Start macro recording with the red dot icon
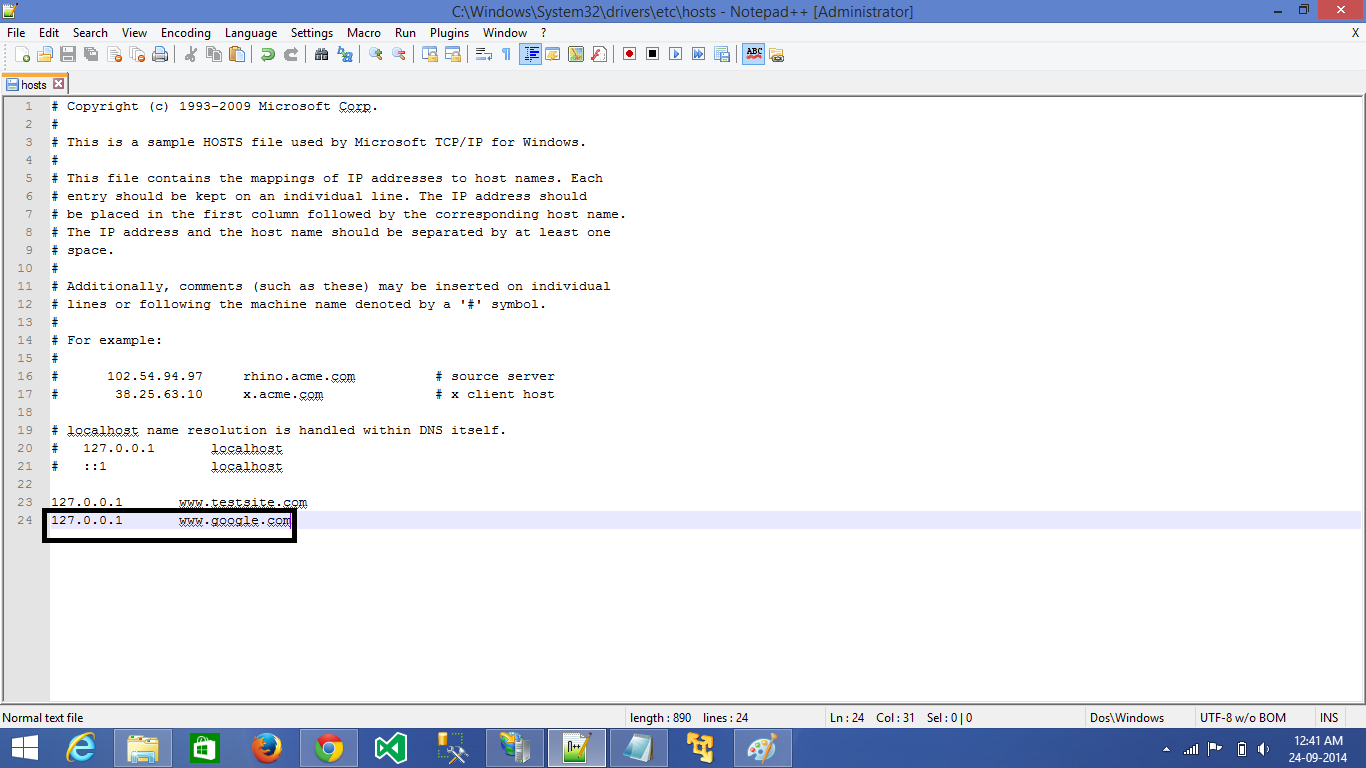1366x768 pixels. click(629, 54)
